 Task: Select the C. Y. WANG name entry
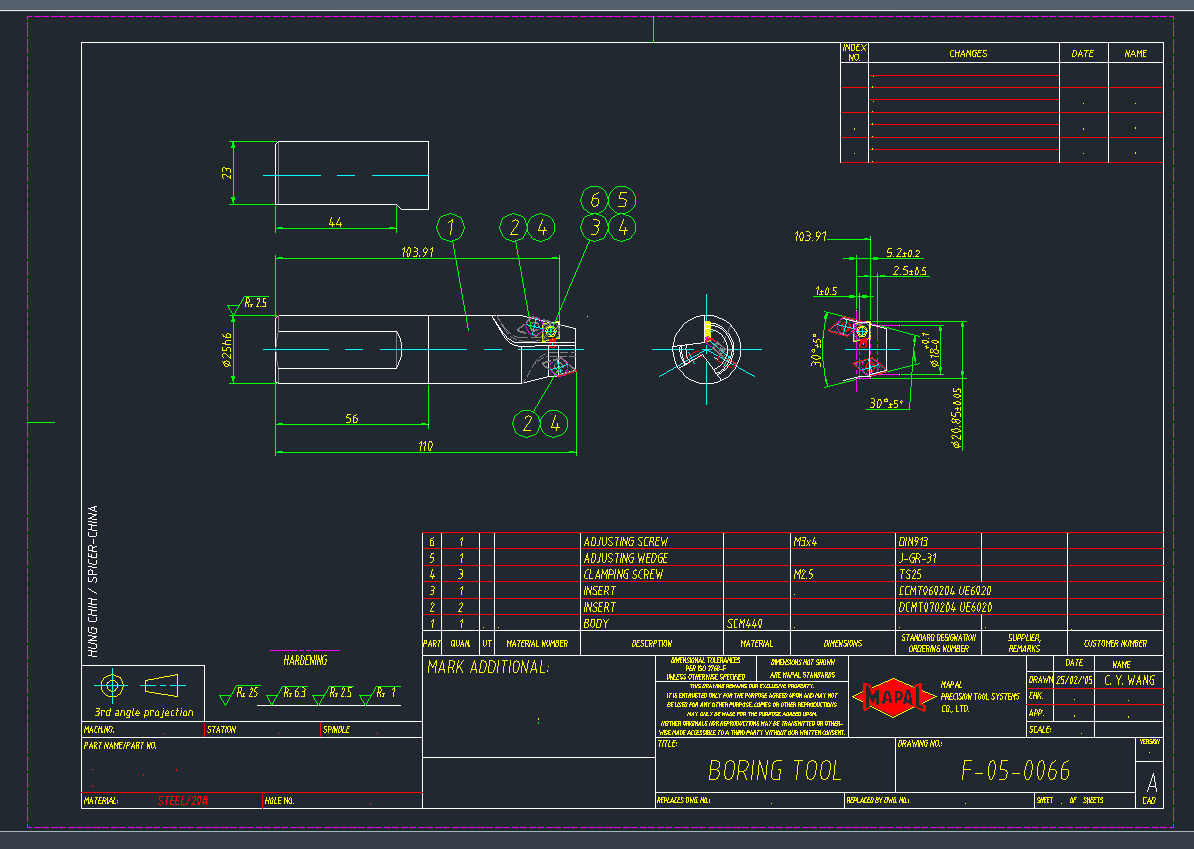click(x=1129, y=680)
